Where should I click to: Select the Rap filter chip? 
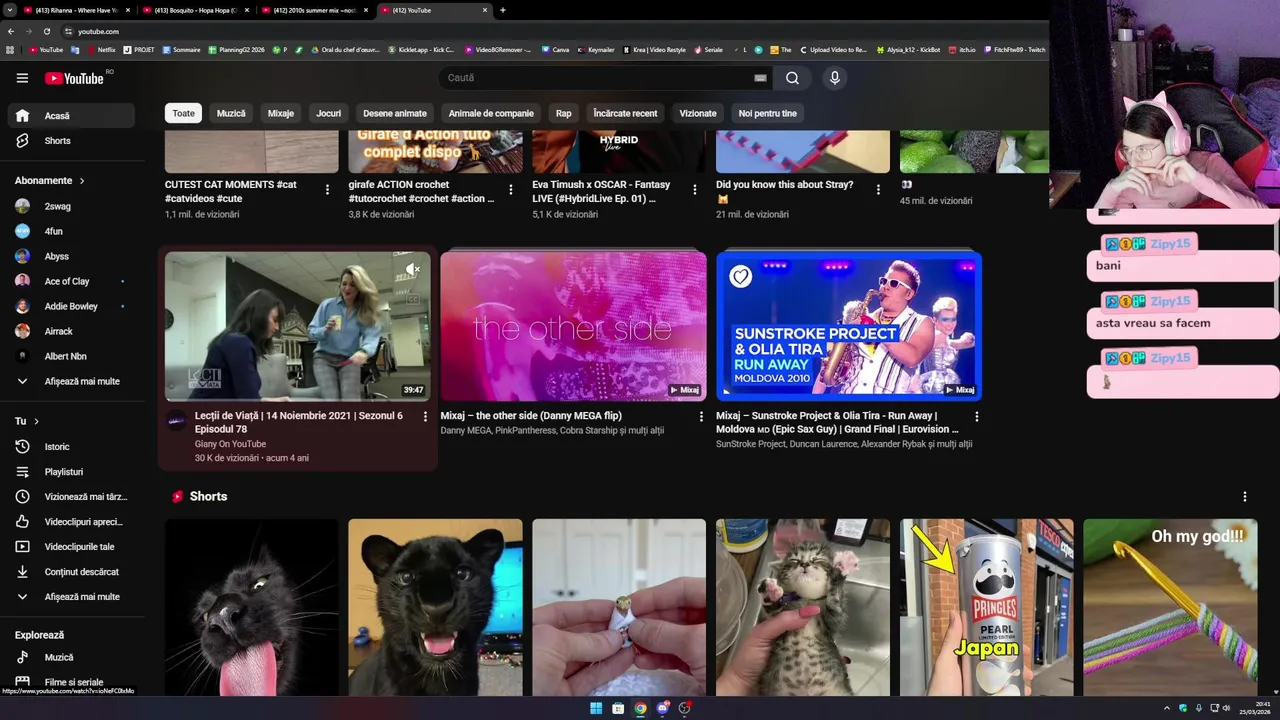click(564, 113)
